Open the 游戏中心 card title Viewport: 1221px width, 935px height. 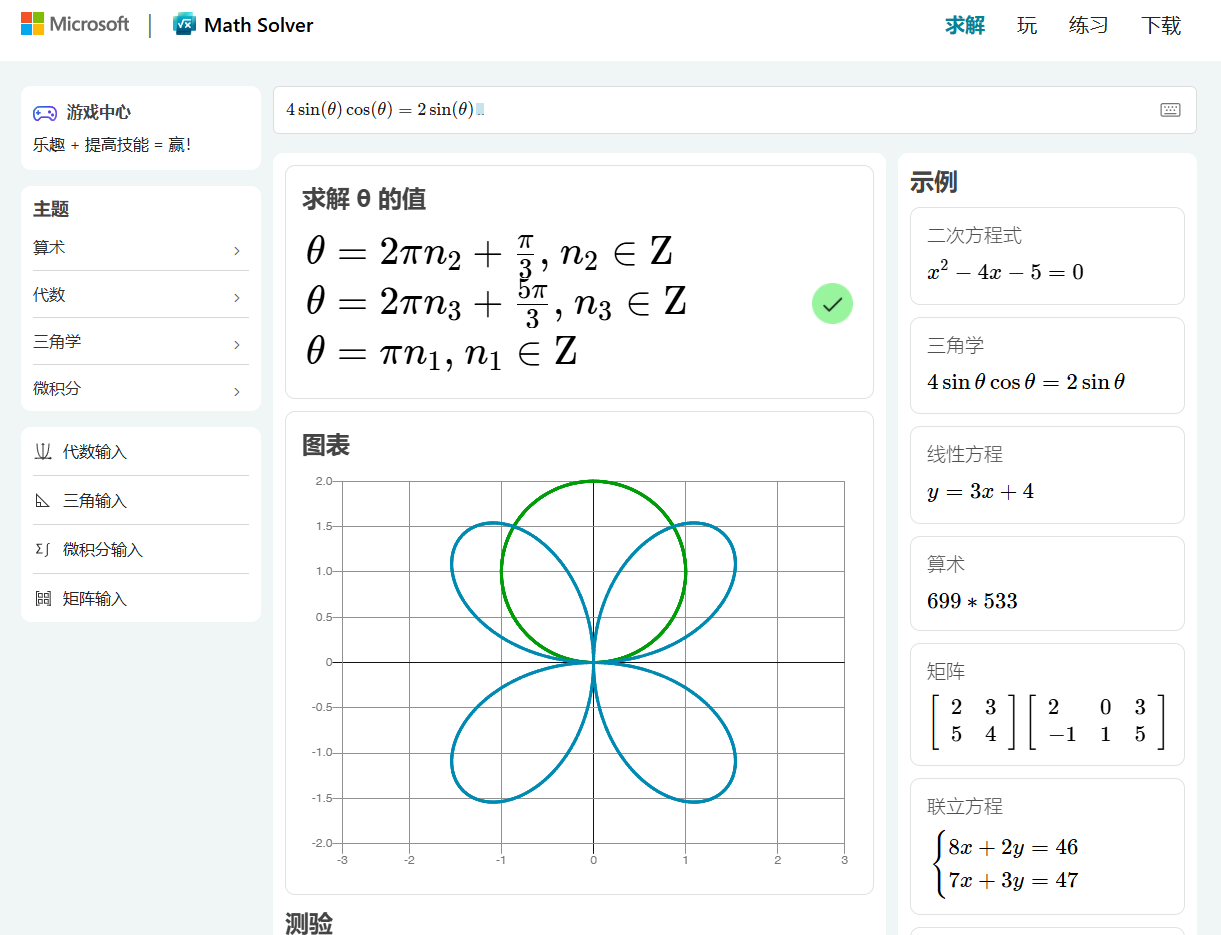(x=99, y=113)
